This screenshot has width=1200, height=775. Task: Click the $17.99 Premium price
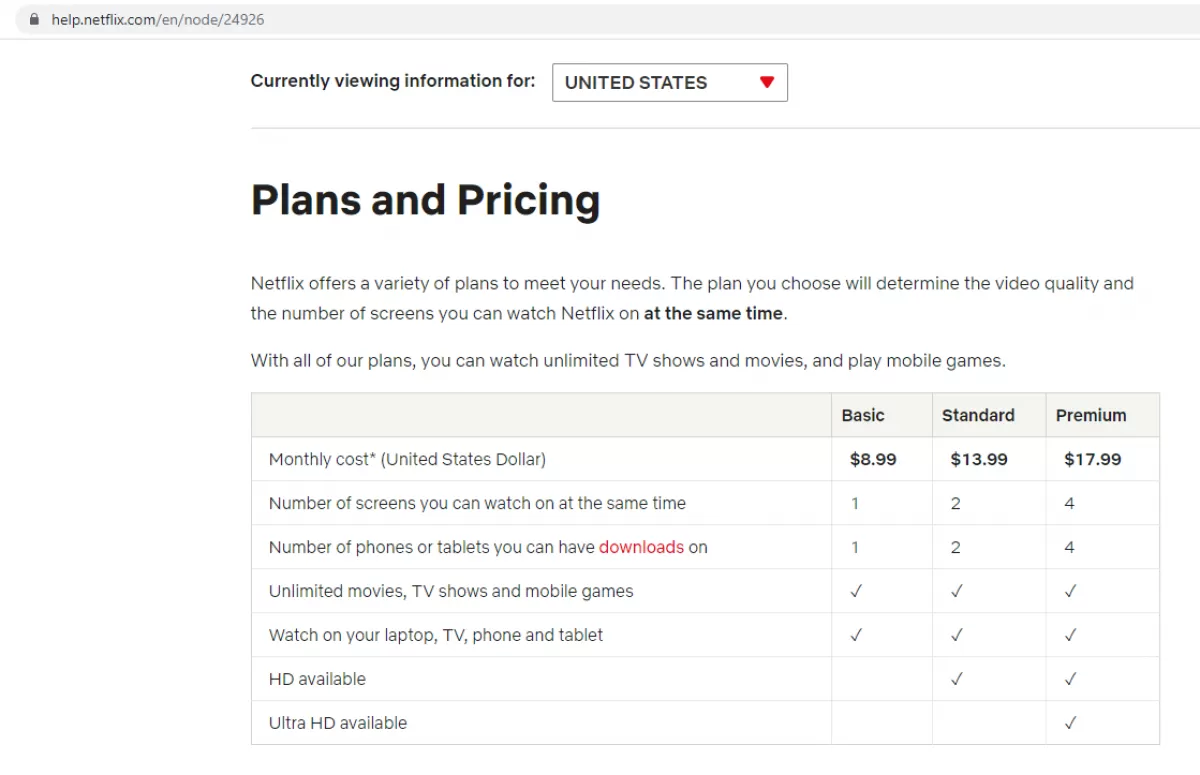(1093, 459)
